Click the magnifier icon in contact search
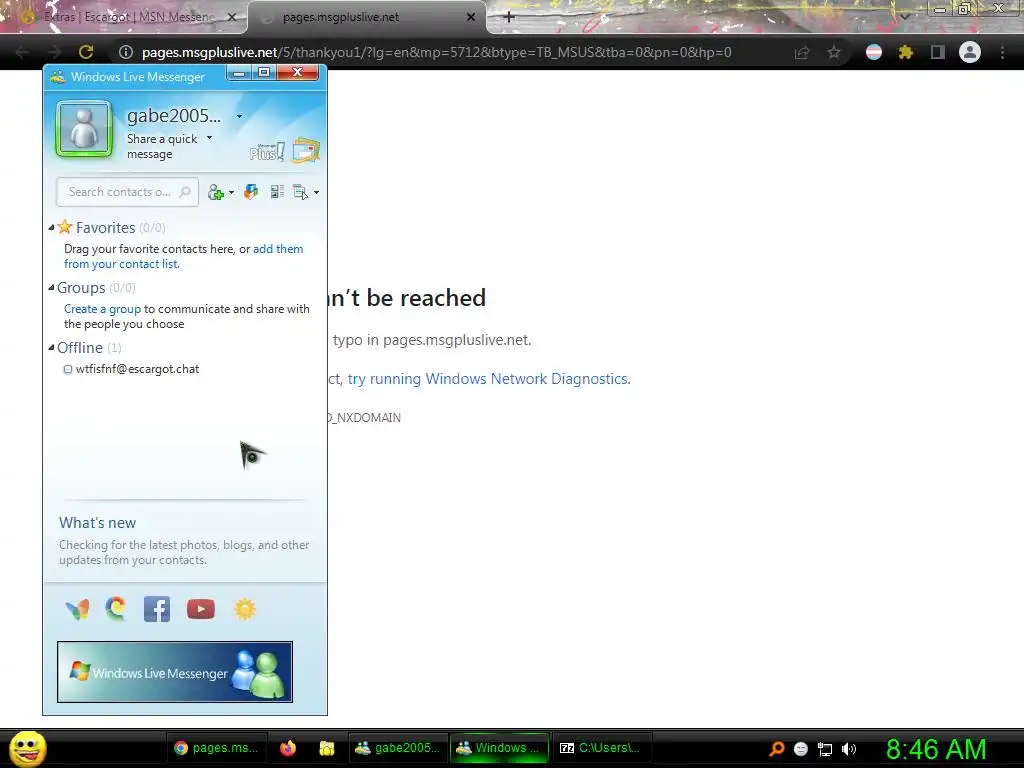The height and width of the screenshot is (768, 1024). coord(185,192)
